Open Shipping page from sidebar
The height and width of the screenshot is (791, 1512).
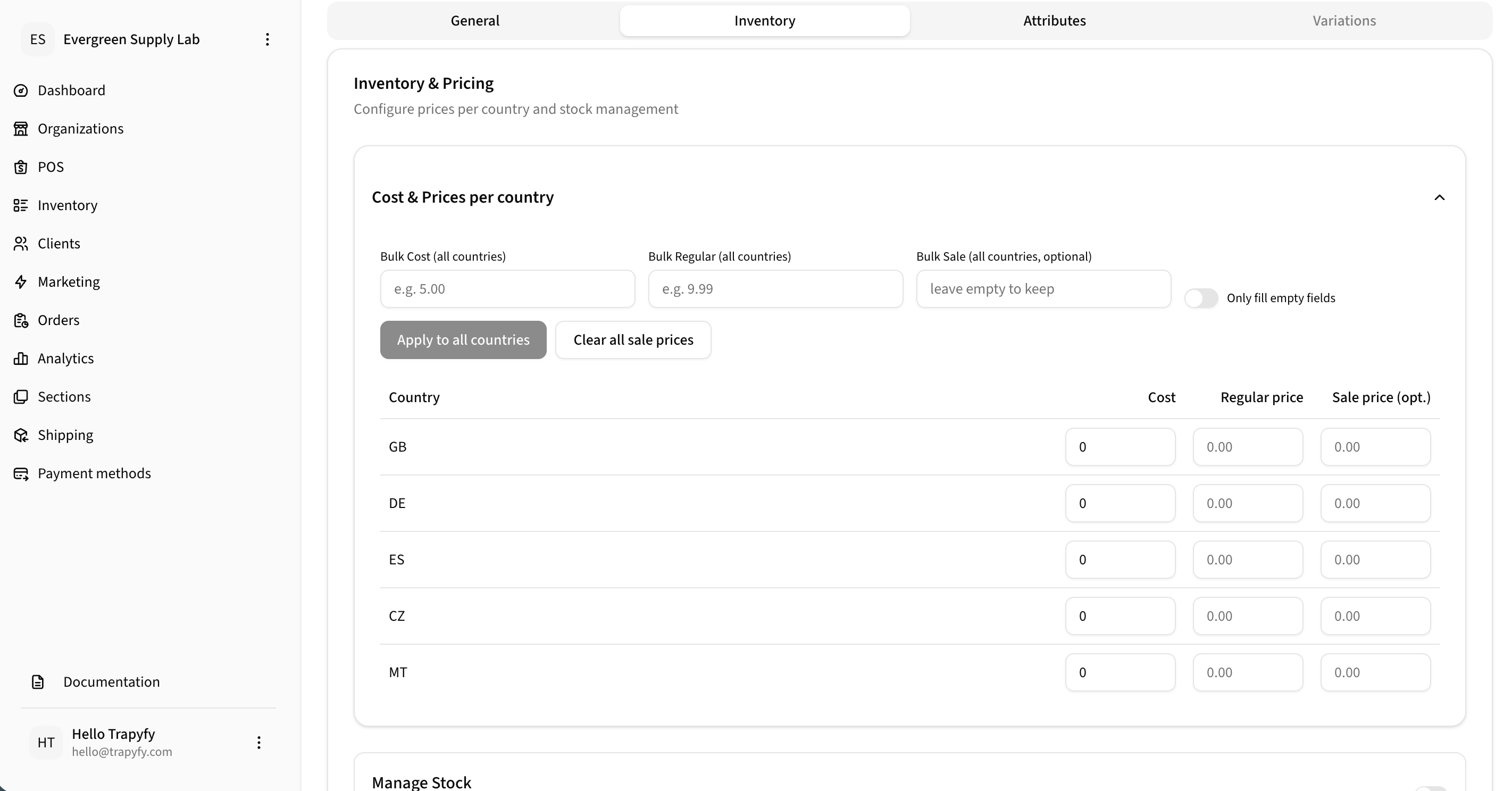coord(66,435)
